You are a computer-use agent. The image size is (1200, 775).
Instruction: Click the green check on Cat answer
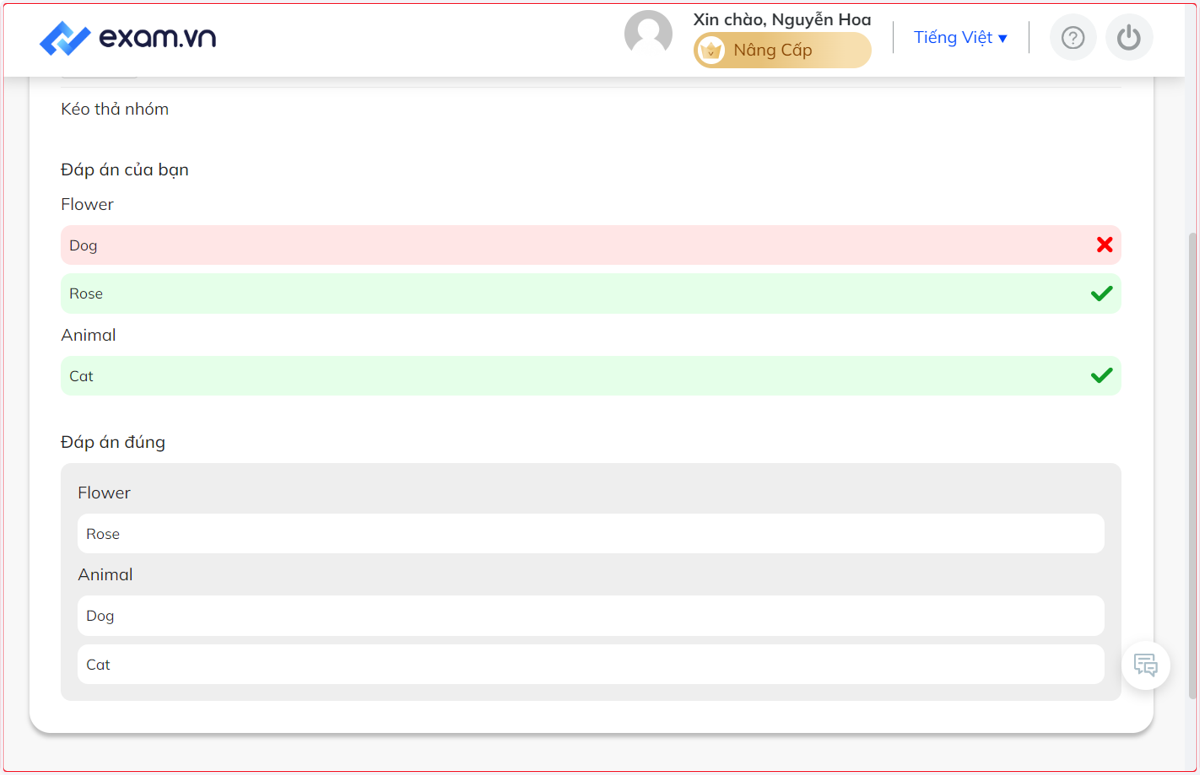pos(1102,375)
